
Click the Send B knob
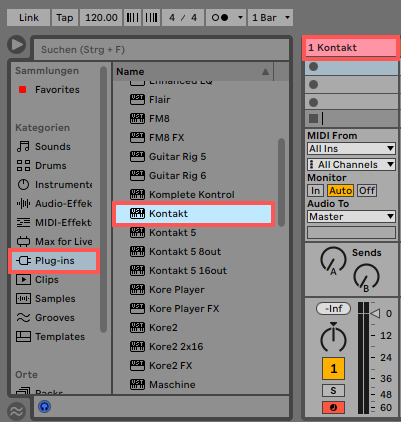tap(366, 277)
